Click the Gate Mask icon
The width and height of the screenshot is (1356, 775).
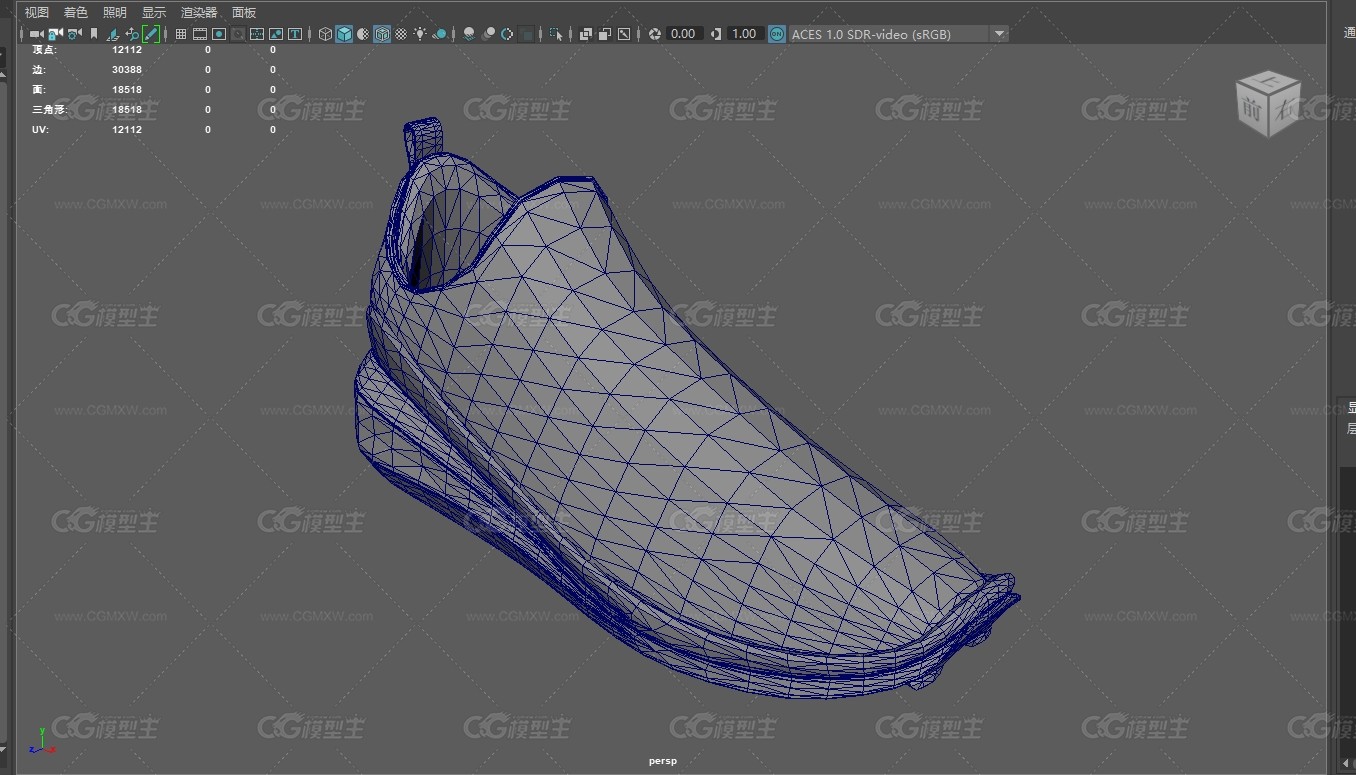[x=238, y=34]
